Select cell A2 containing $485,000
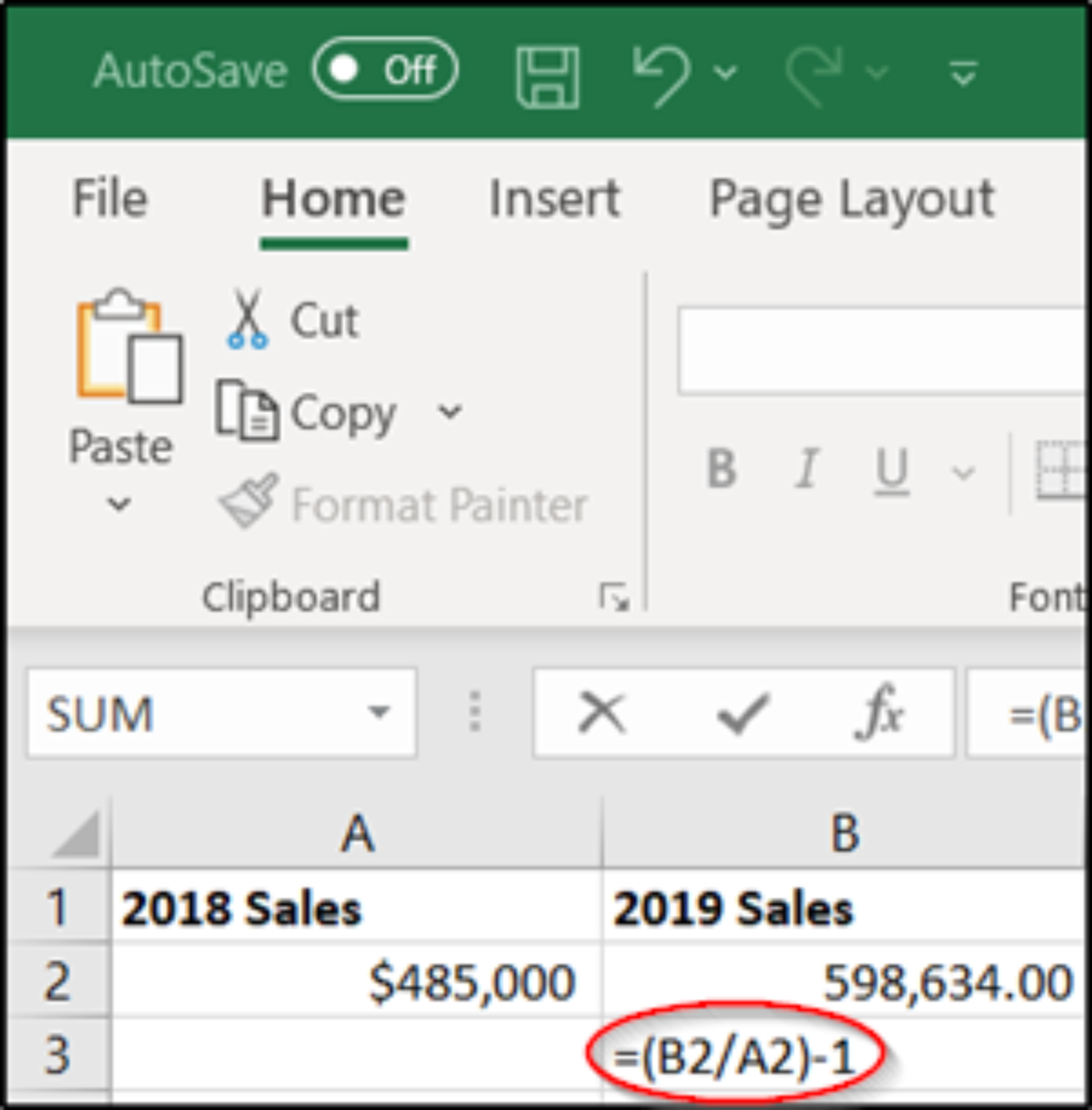1092x1110 pixels. [x=356, y=981]
